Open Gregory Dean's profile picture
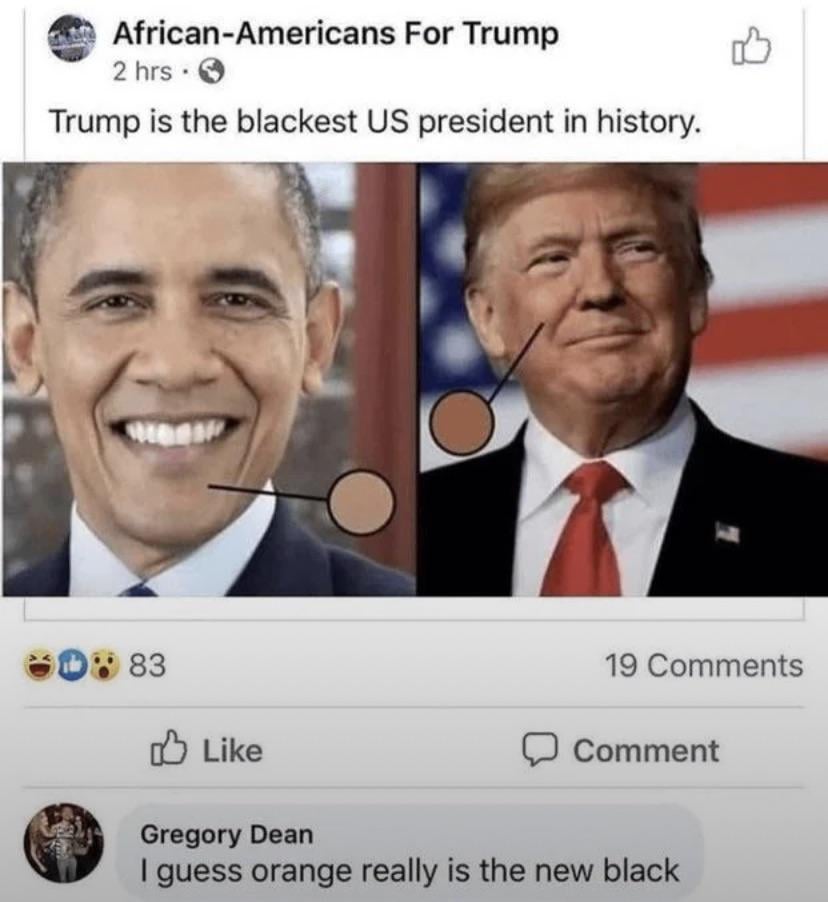The image size is (828, 902). point(63,843)
